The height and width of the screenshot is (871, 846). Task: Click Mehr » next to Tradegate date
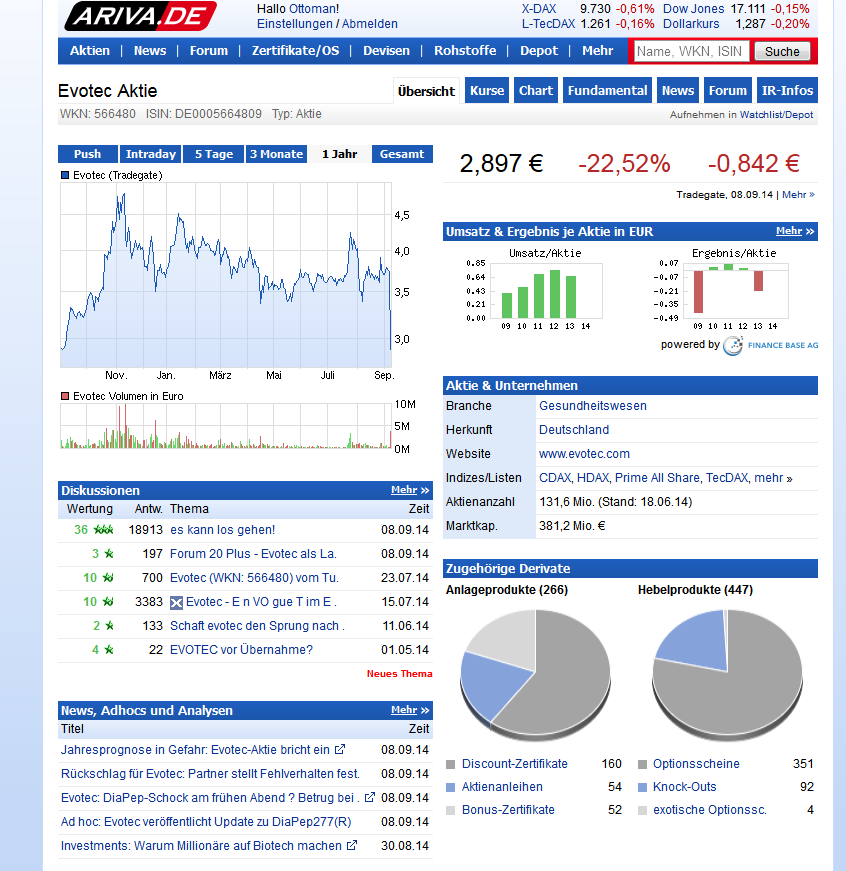[798, 194]
